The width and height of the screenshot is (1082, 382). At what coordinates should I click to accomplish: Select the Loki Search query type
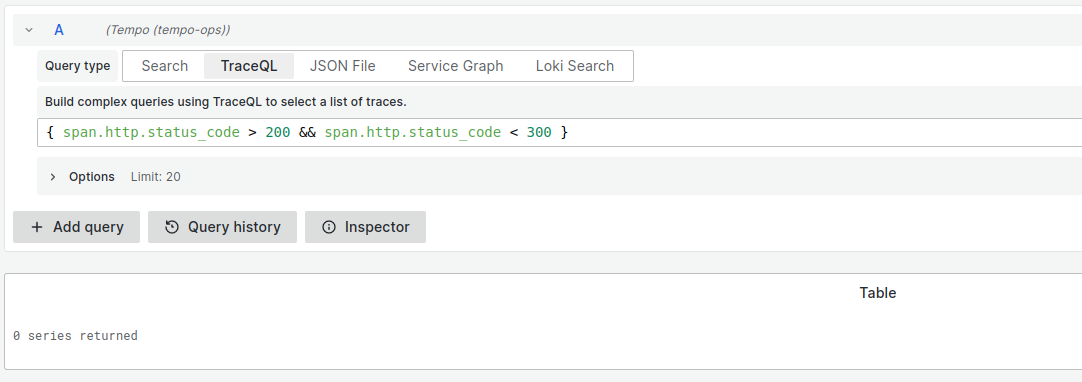click(575, 66)
